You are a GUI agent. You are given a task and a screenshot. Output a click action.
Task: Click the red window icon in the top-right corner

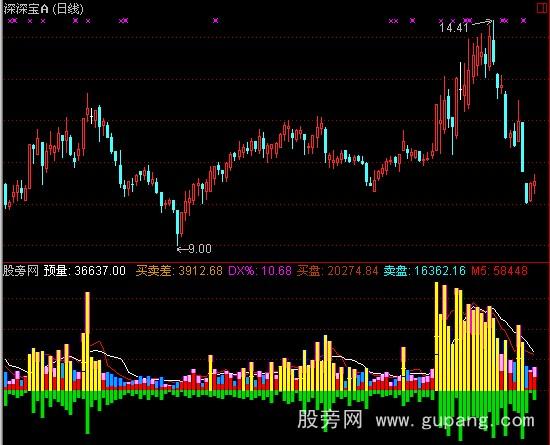542,8
